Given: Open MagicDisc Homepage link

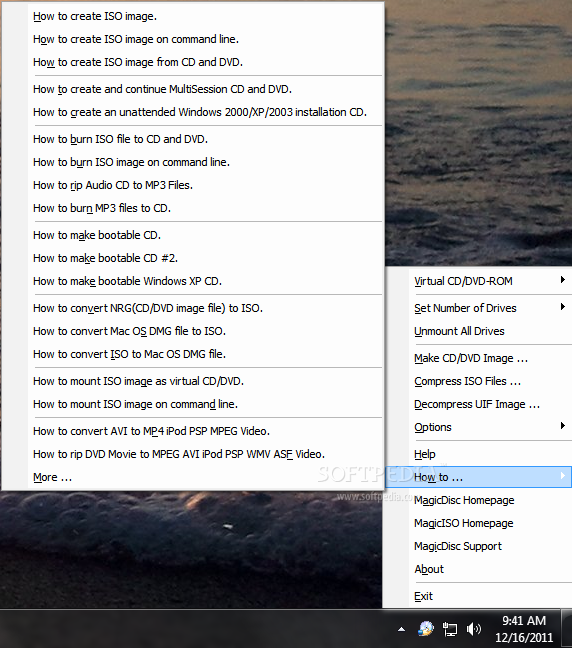Looking at the screenshot, I should [479, 500].
